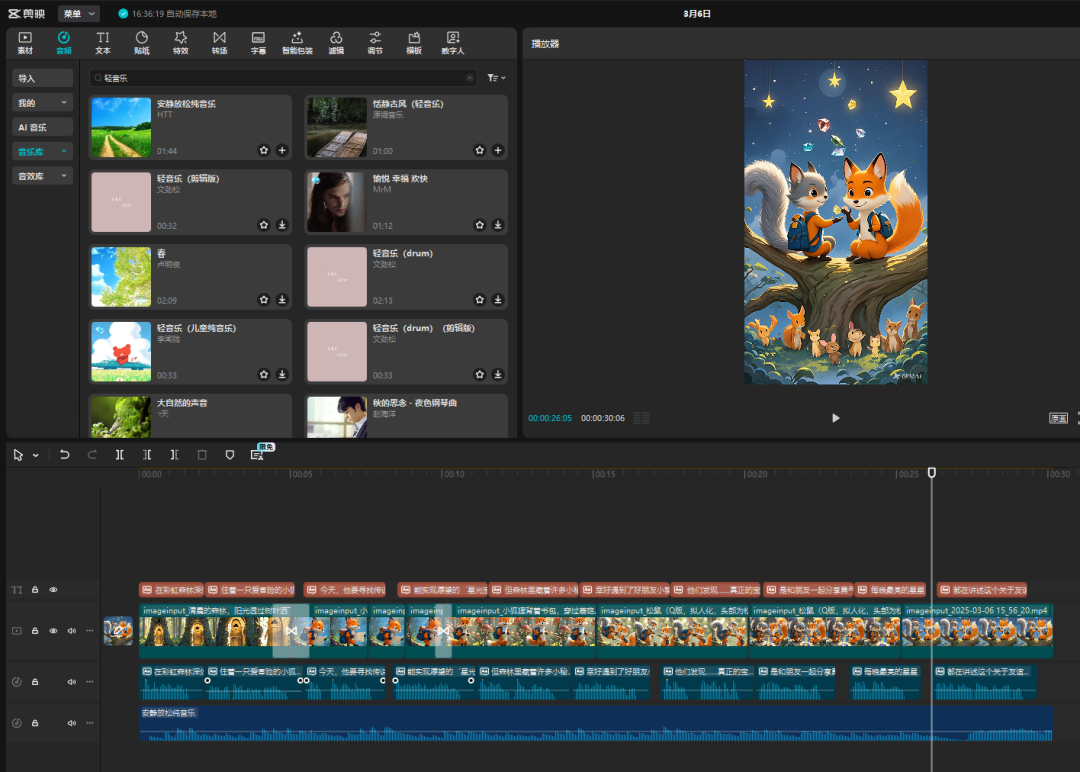Add 安静放松纯音乐 to the timeline
Screen dimensions: 1080x772
(282, 150)
